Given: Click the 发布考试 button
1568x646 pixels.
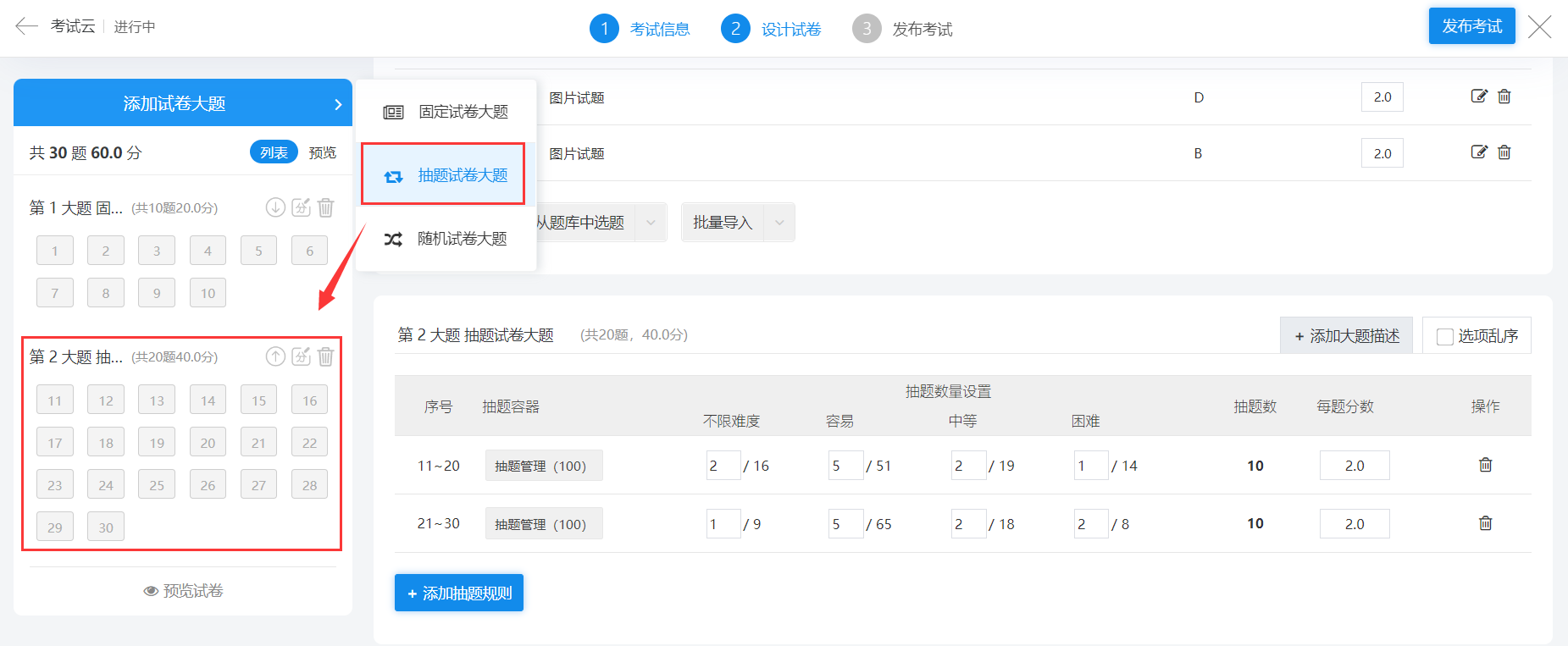Looking at the screenshot, I should pyautogui.click(x=1471, y=26).
